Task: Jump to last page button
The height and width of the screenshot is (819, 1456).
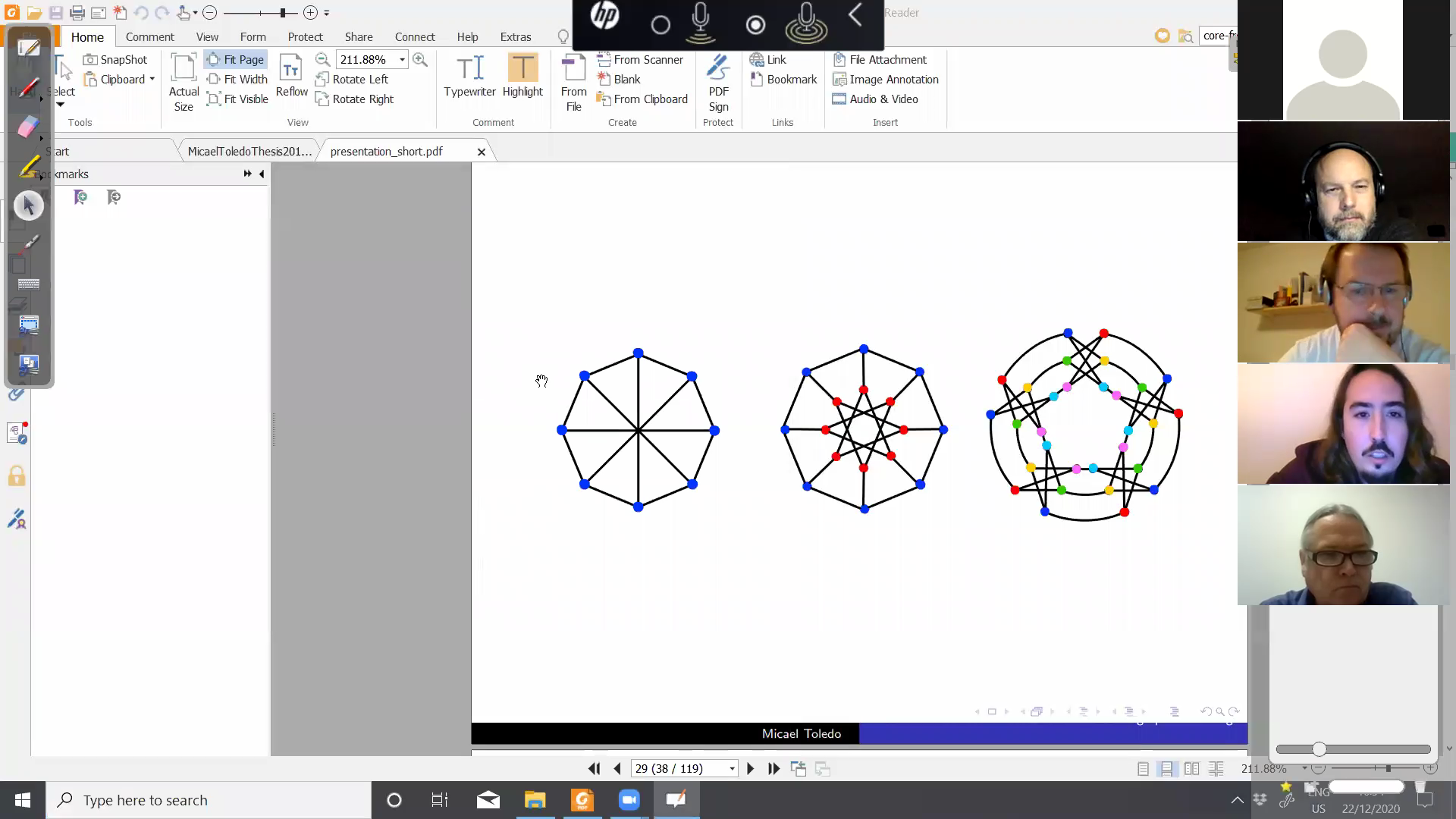Action: click(773, 768)
